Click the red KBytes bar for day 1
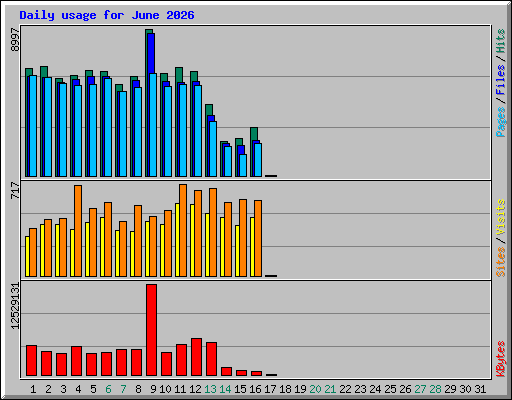512x400 pixels. pos(31,361)
